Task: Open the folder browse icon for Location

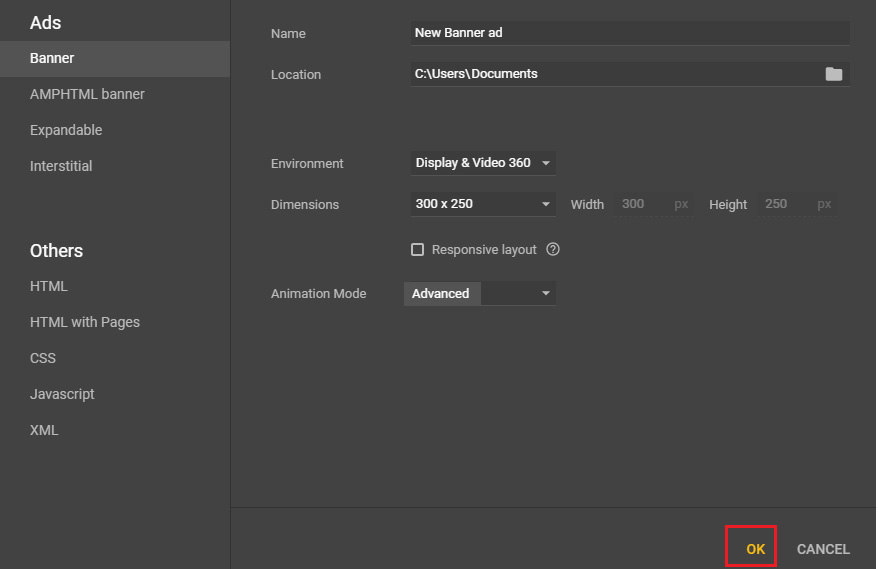Action: 833,74
